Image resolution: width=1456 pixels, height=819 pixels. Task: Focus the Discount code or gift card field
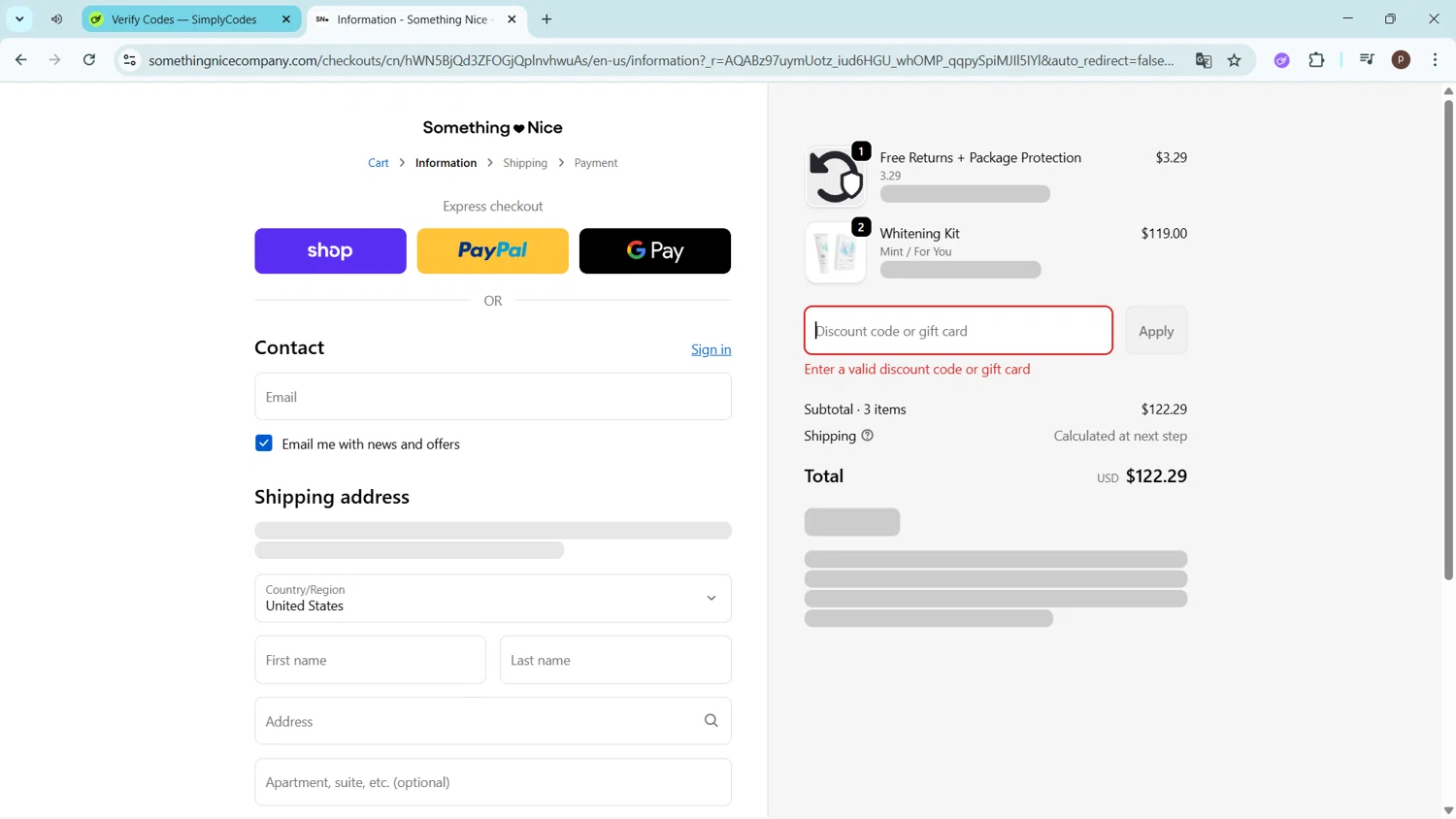click(958, 331)
